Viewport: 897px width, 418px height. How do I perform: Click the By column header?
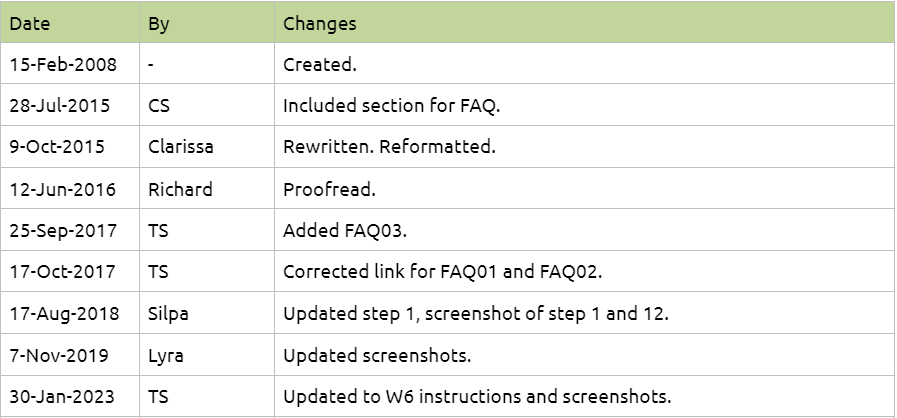(x=158, y=23)
